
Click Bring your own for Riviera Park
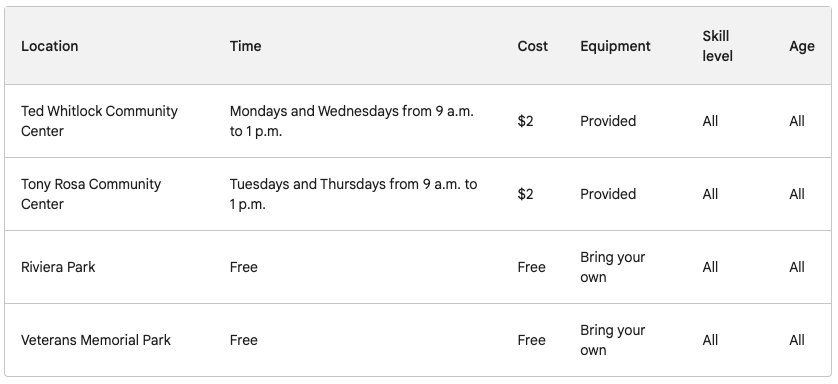pos(612,267)
